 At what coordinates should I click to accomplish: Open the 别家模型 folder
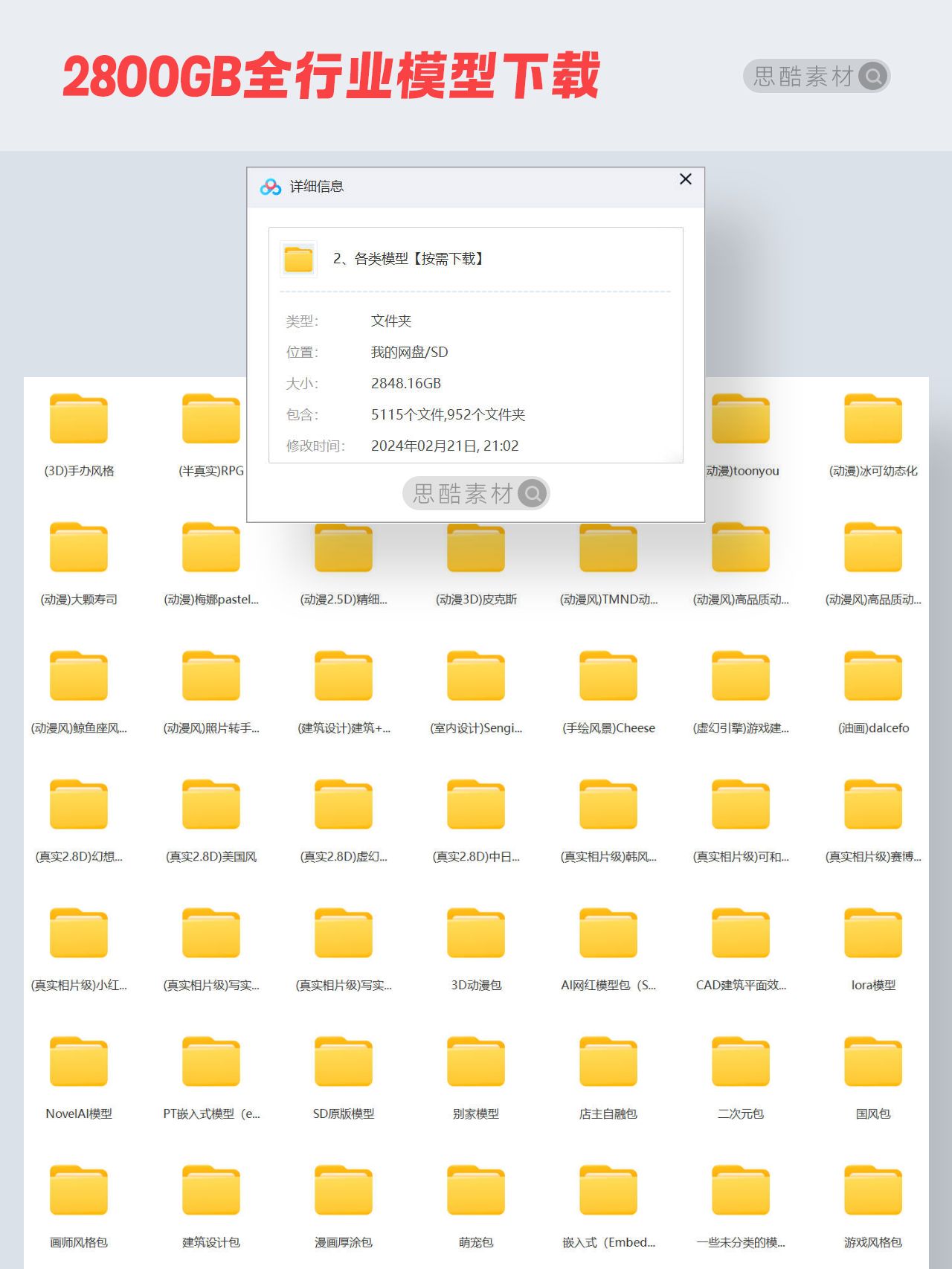coord(476,1061)
